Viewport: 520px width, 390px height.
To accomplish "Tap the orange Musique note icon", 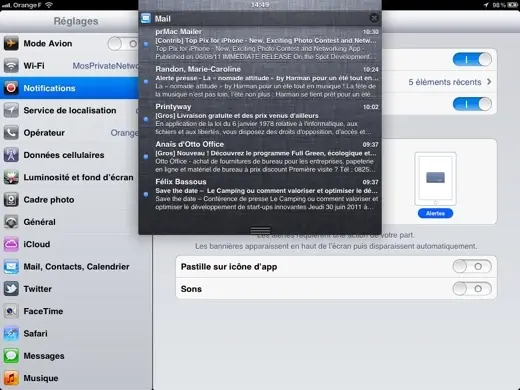I will [x=11, y=378].
